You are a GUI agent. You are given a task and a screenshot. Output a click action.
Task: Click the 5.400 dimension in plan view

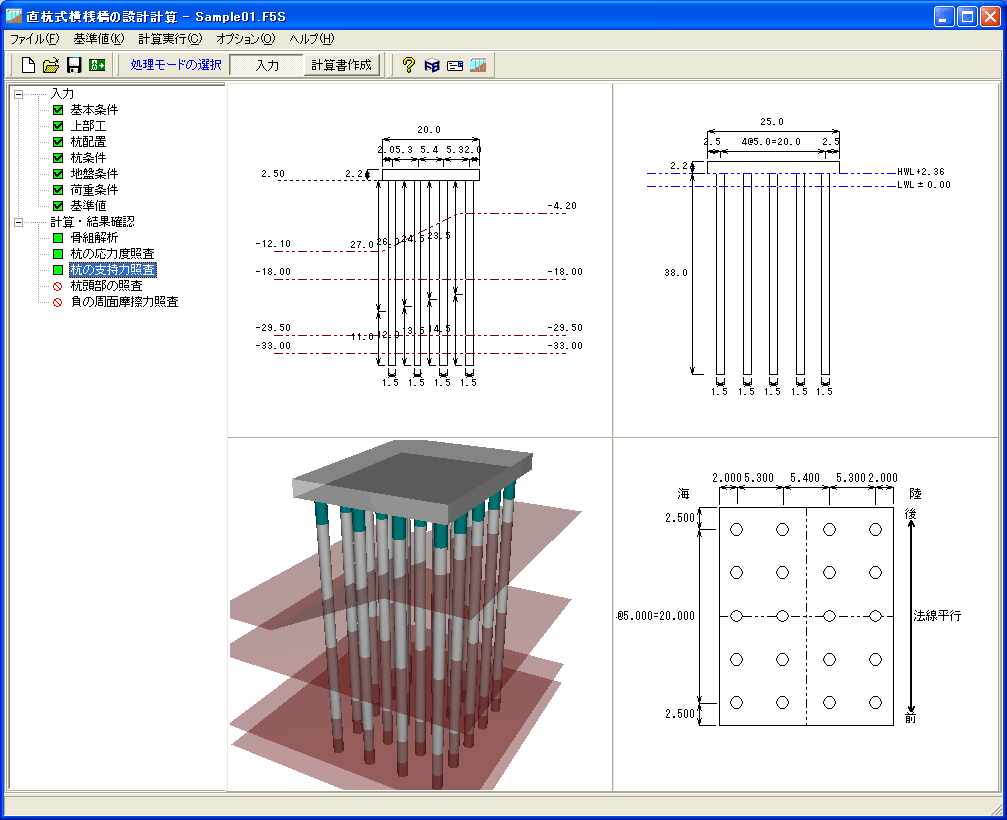click(x=805, y=478)
